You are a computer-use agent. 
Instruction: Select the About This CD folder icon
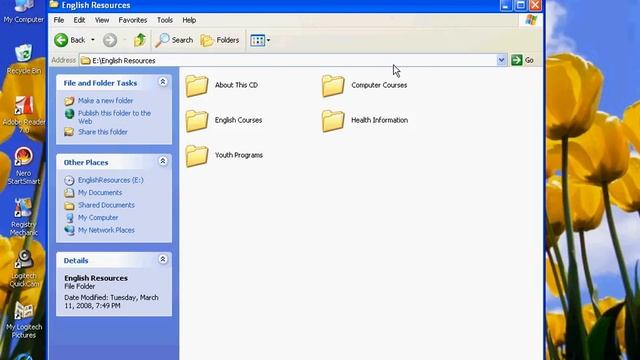pos(197,86)
